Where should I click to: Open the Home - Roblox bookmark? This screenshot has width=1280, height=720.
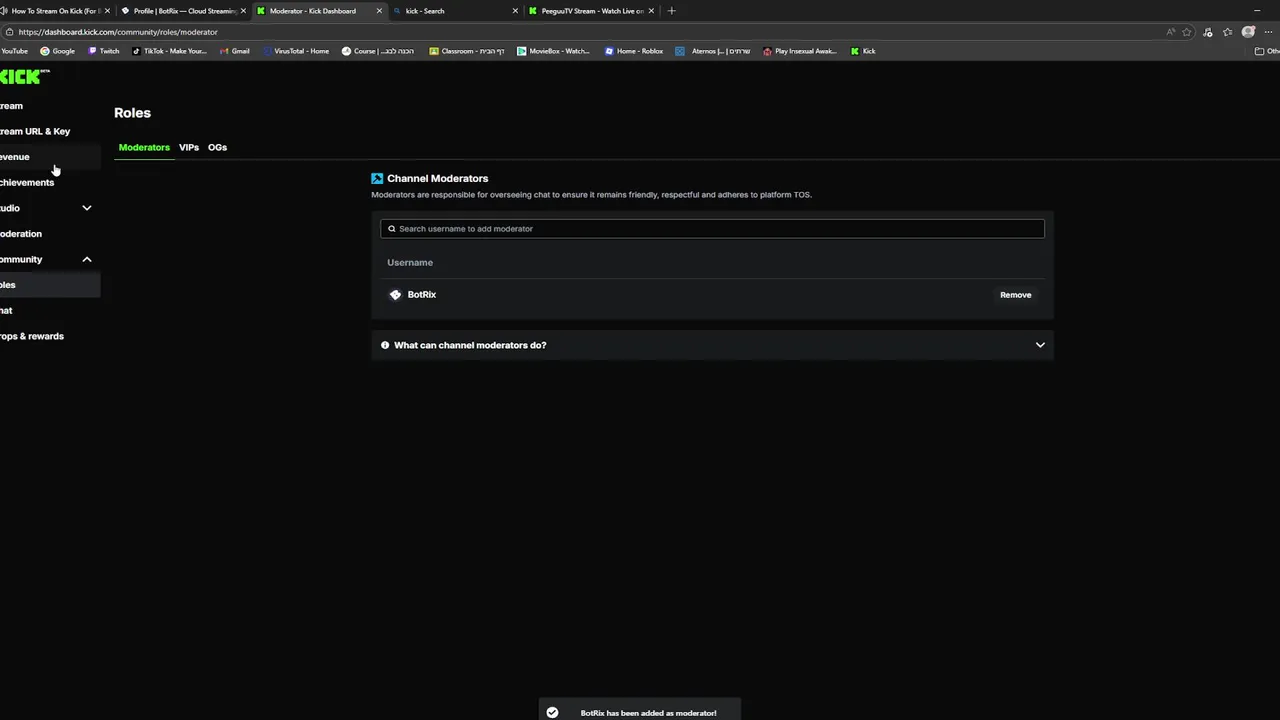click(634, 51)
